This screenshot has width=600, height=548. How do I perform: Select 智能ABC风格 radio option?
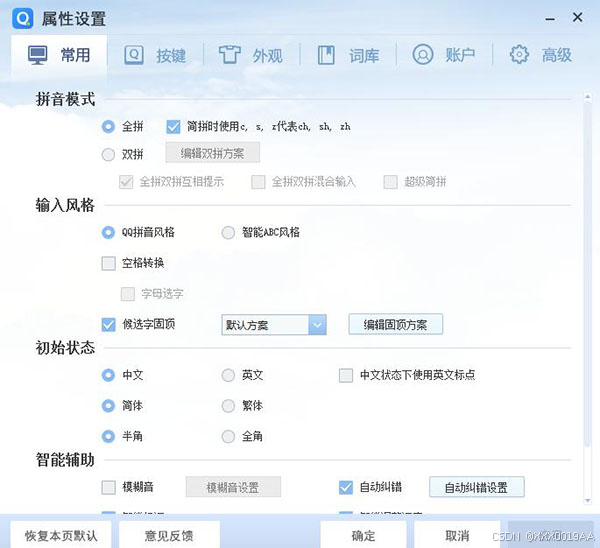[x=228, y=232]
